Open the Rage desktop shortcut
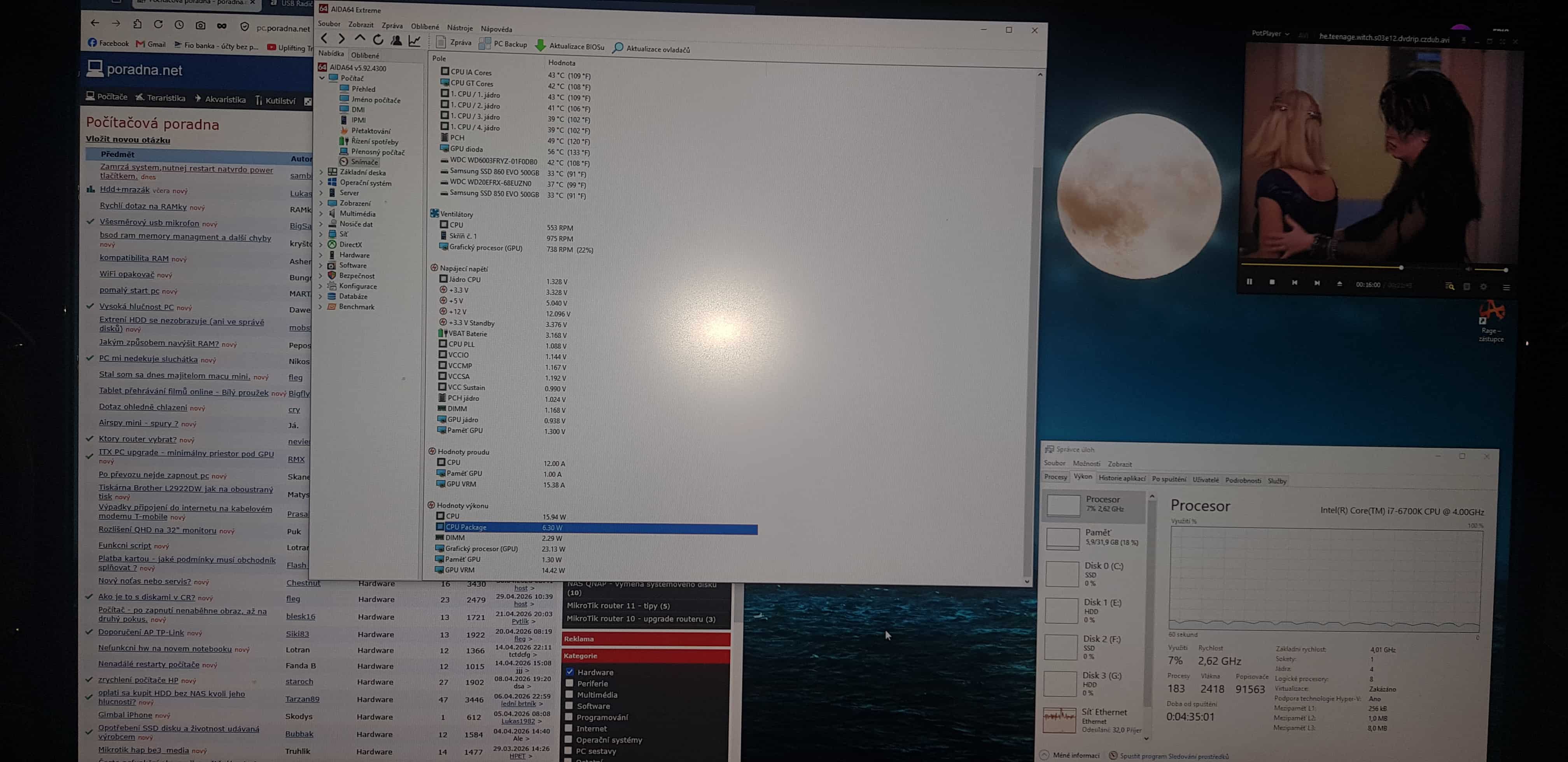The height and width of the screenshot is (762, 1568). (1491, 322)
